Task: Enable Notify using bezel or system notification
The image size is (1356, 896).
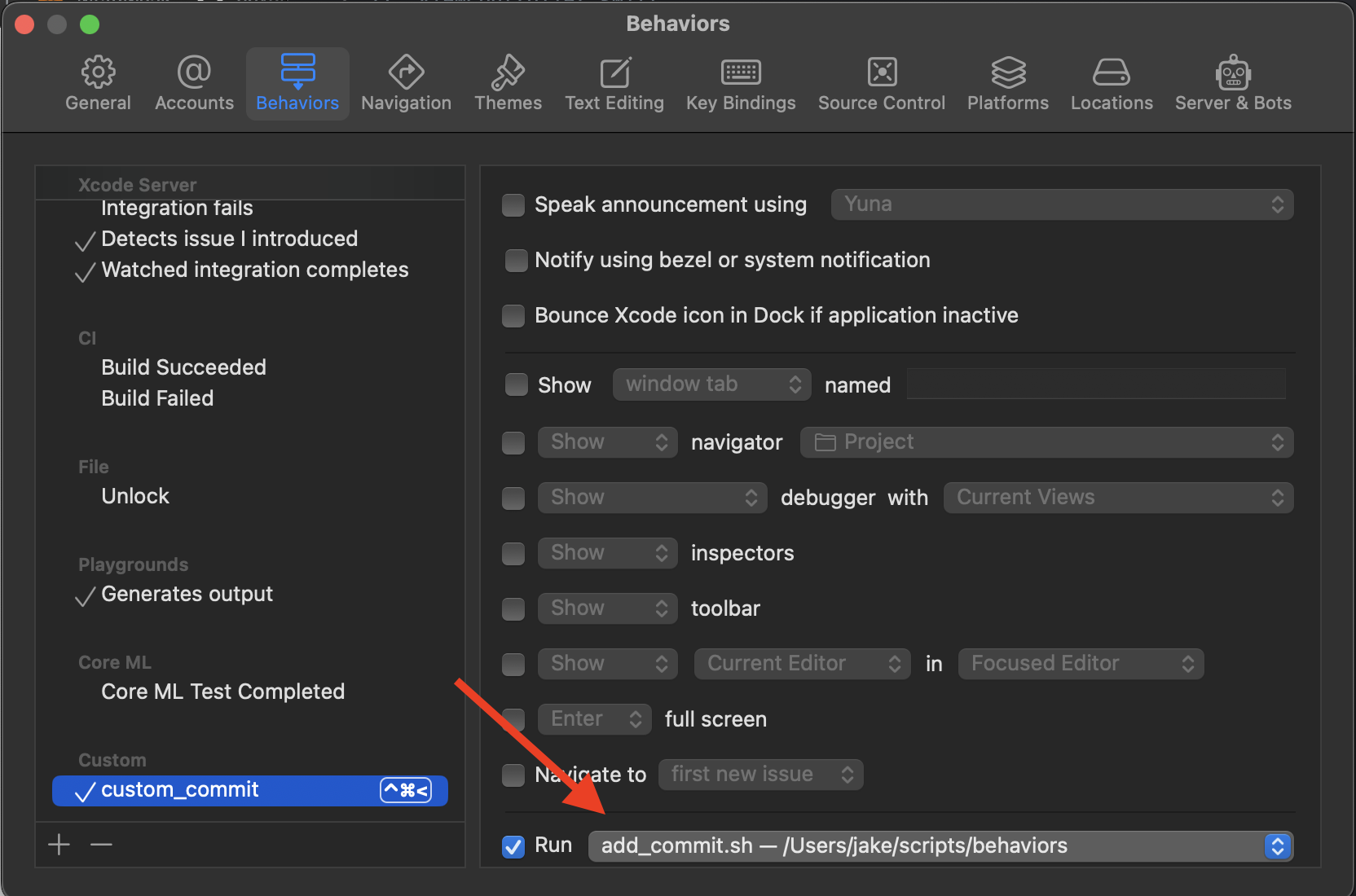Action: (517, 261)
